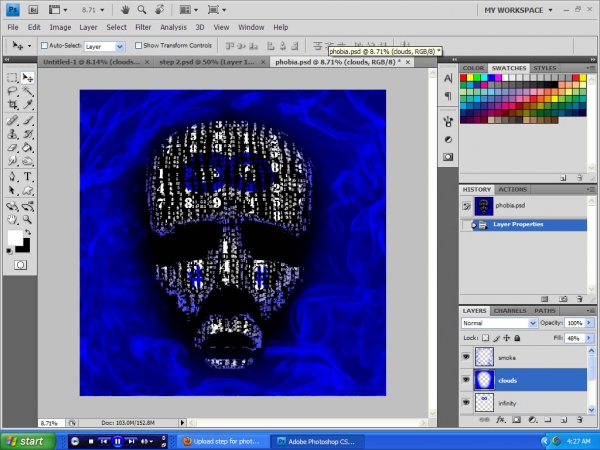600x450 pixels.
Task: Select the Pen tool
Action: (12, 176)
